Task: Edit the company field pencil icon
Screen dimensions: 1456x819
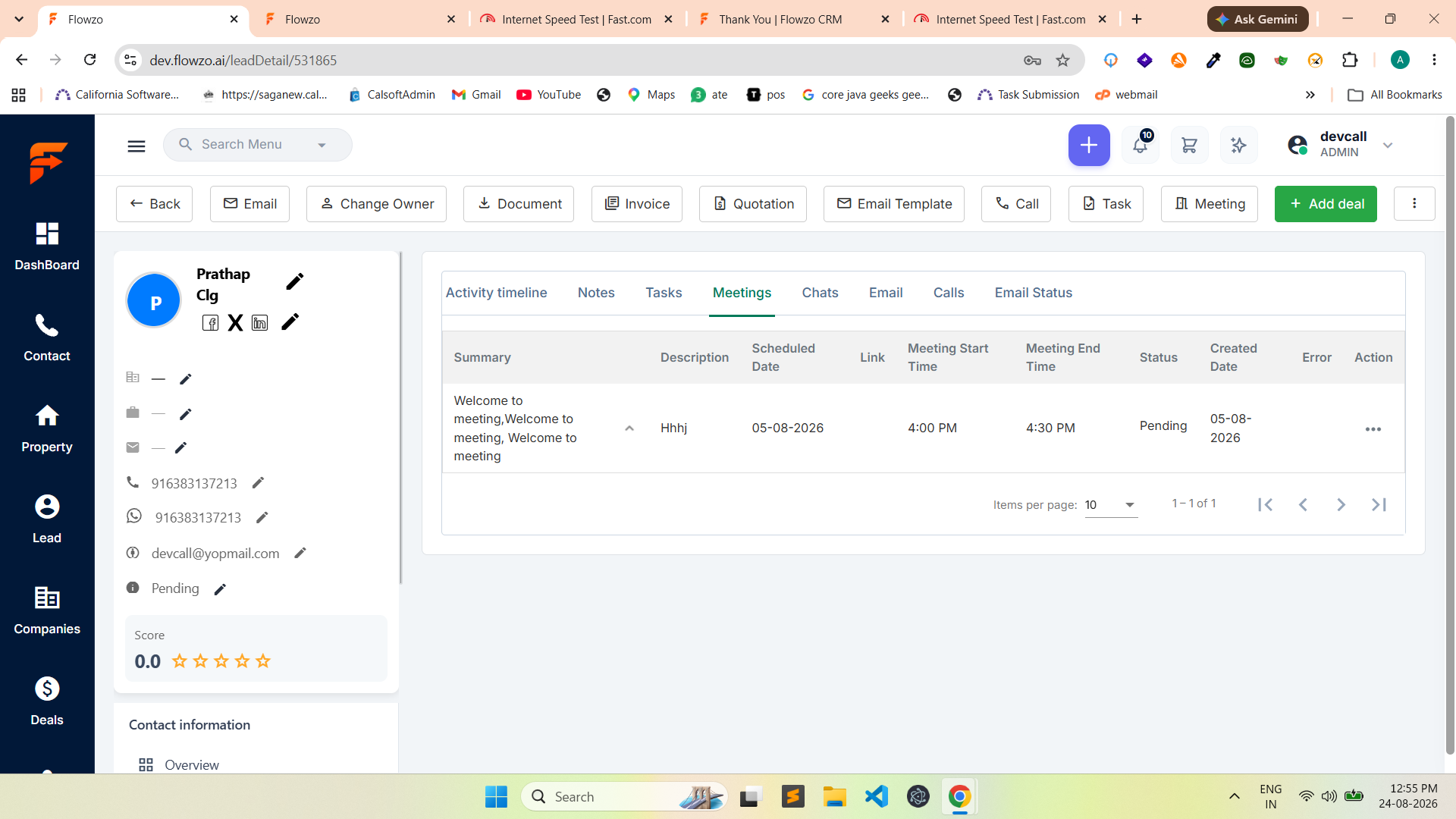Action: point(186,378)
